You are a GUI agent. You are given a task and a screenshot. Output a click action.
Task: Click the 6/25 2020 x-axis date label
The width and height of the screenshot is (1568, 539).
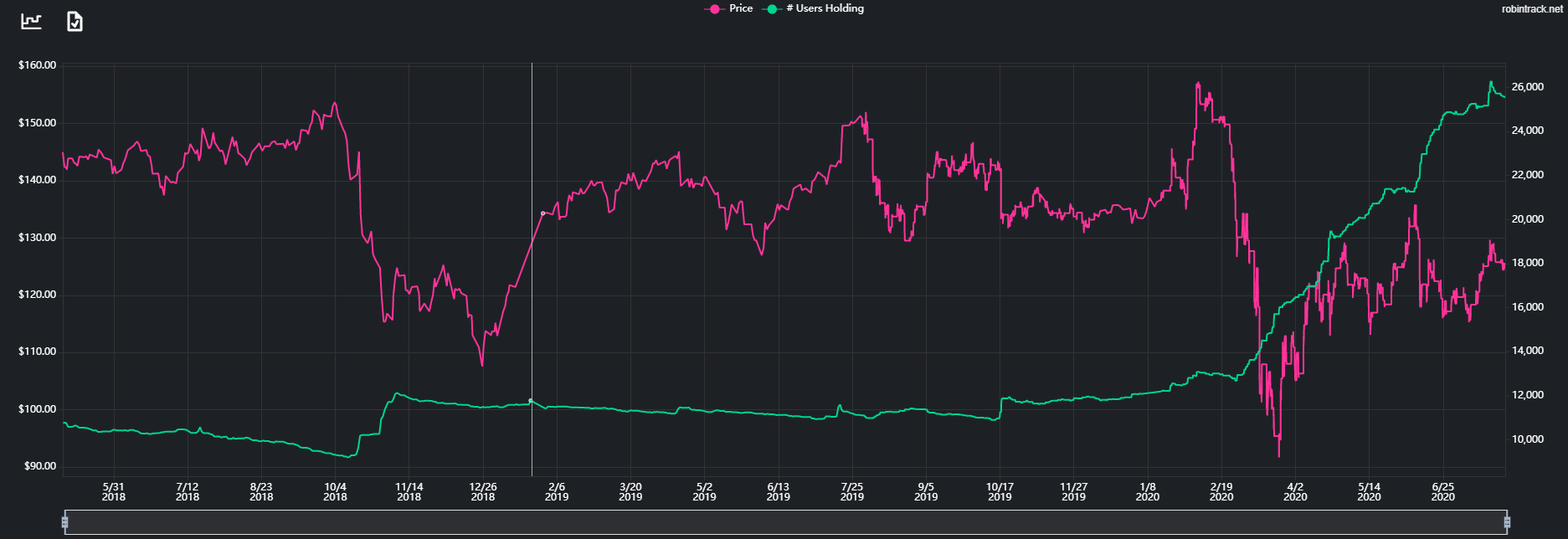(x=1443, y=491)
